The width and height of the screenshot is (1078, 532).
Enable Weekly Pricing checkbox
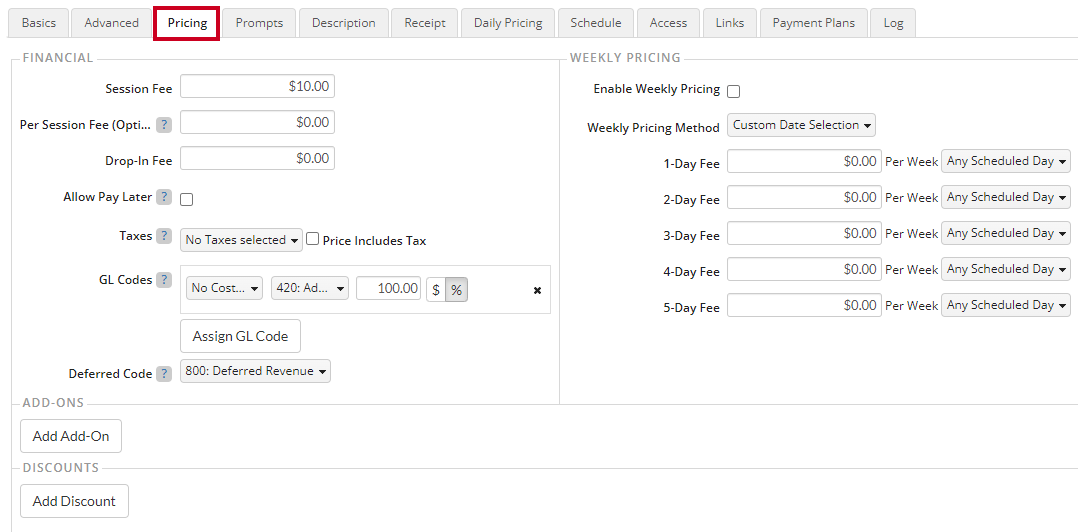pyautogui.click(x=734, y=91)
